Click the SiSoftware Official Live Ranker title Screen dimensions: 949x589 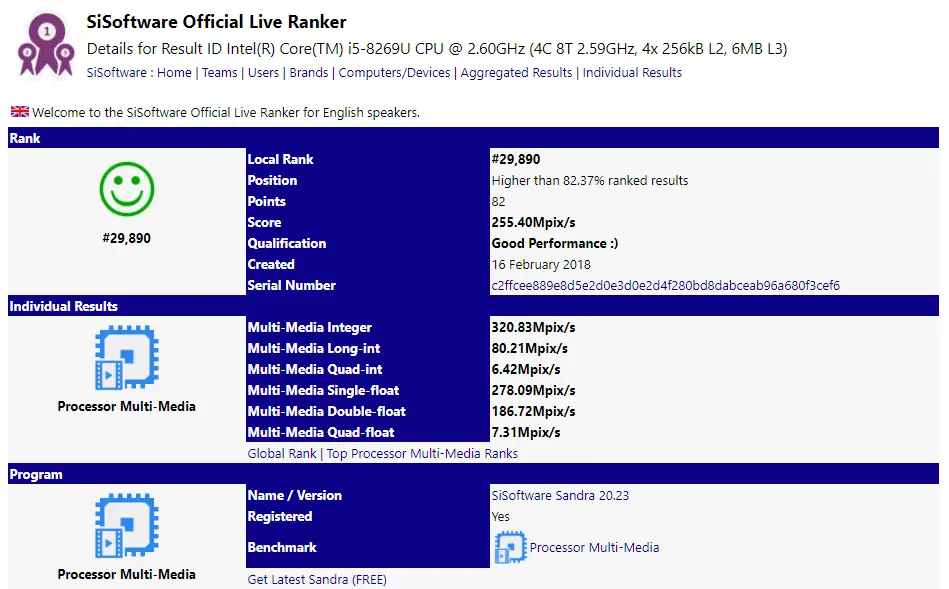(216, 22)
